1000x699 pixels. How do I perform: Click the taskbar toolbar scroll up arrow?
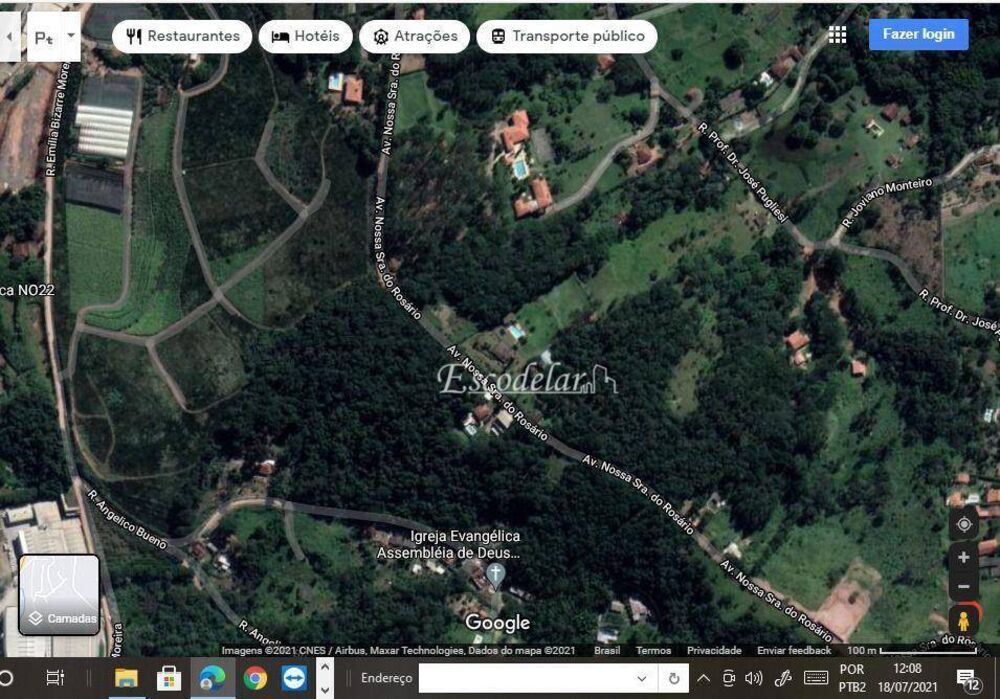tap(325, 668)
